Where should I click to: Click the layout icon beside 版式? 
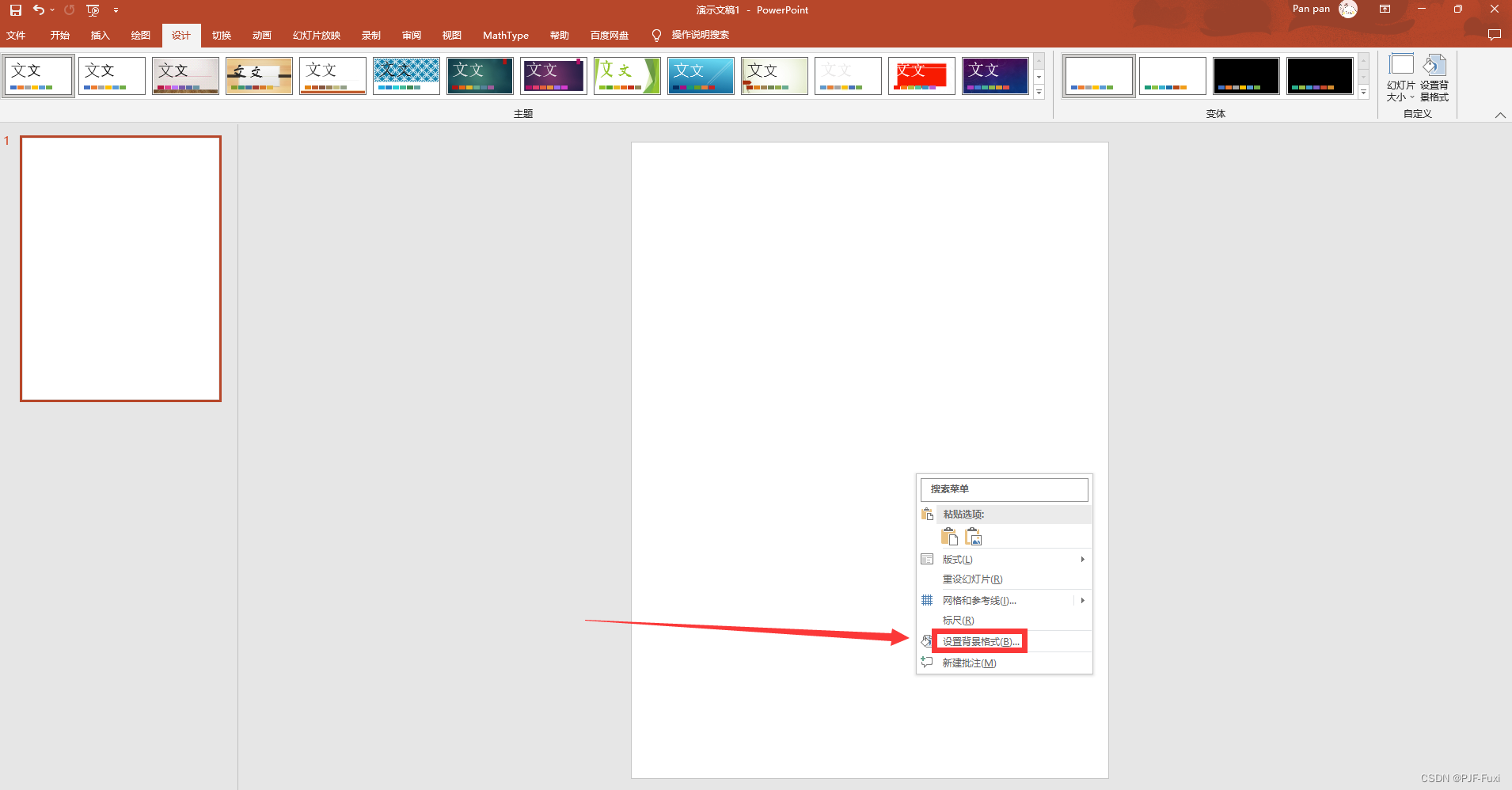pos(927,559)
